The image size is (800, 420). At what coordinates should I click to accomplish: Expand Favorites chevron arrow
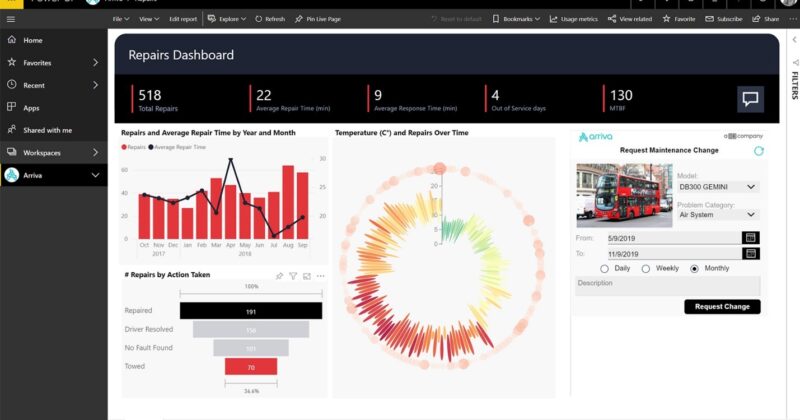point(95,62)
